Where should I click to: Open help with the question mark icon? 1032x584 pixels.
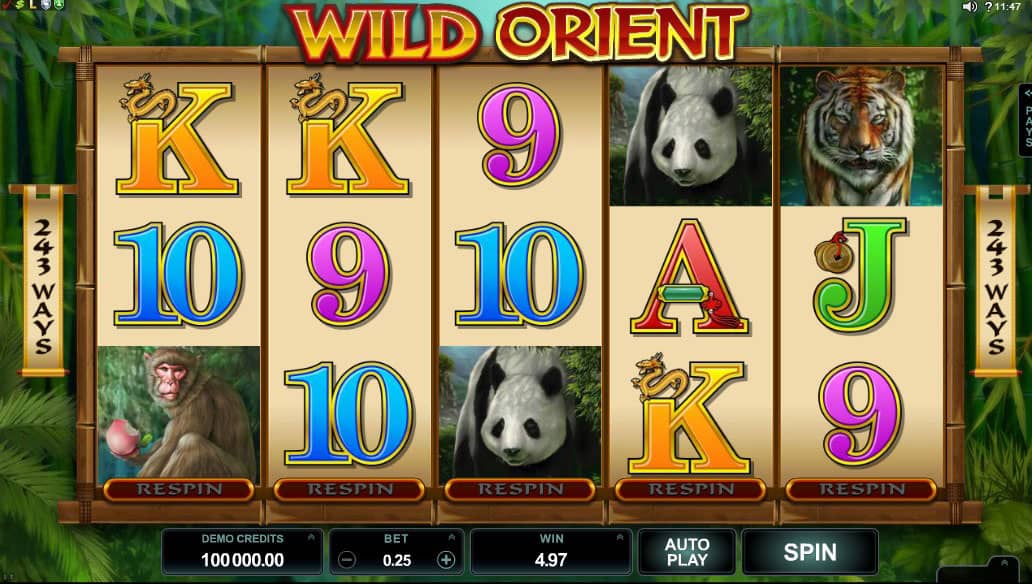988,7
